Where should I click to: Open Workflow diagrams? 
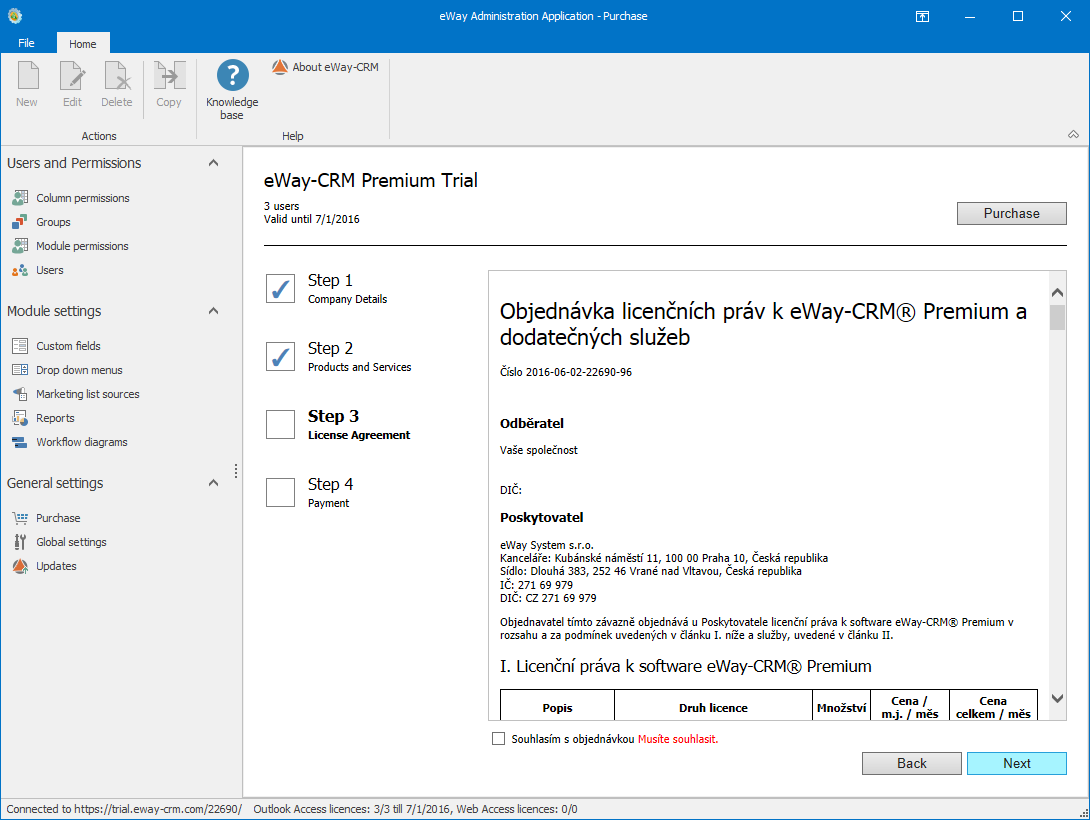point(70,442)
